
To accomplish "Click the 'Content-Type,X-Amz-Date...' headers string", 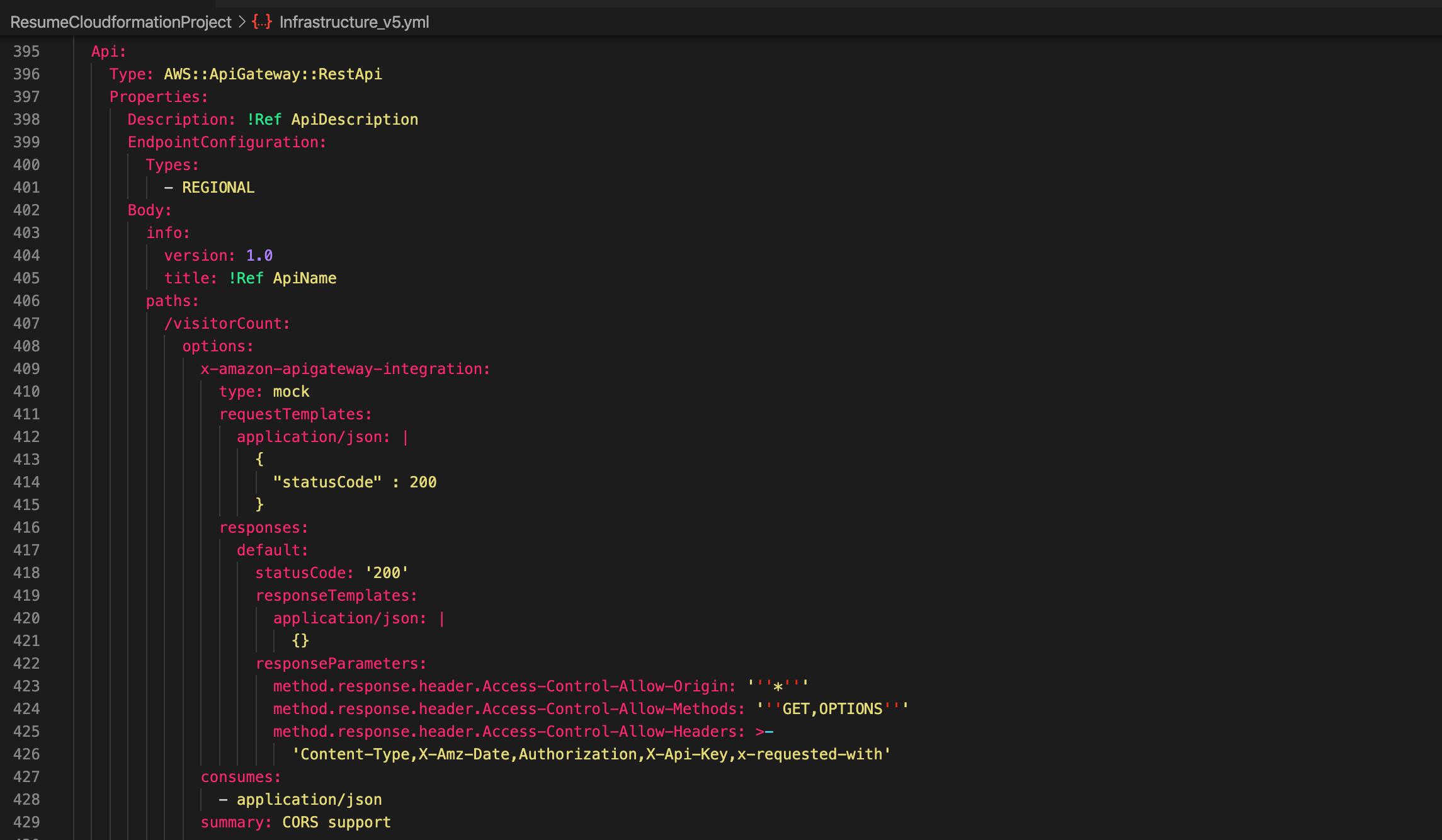I will pos(591,754).
